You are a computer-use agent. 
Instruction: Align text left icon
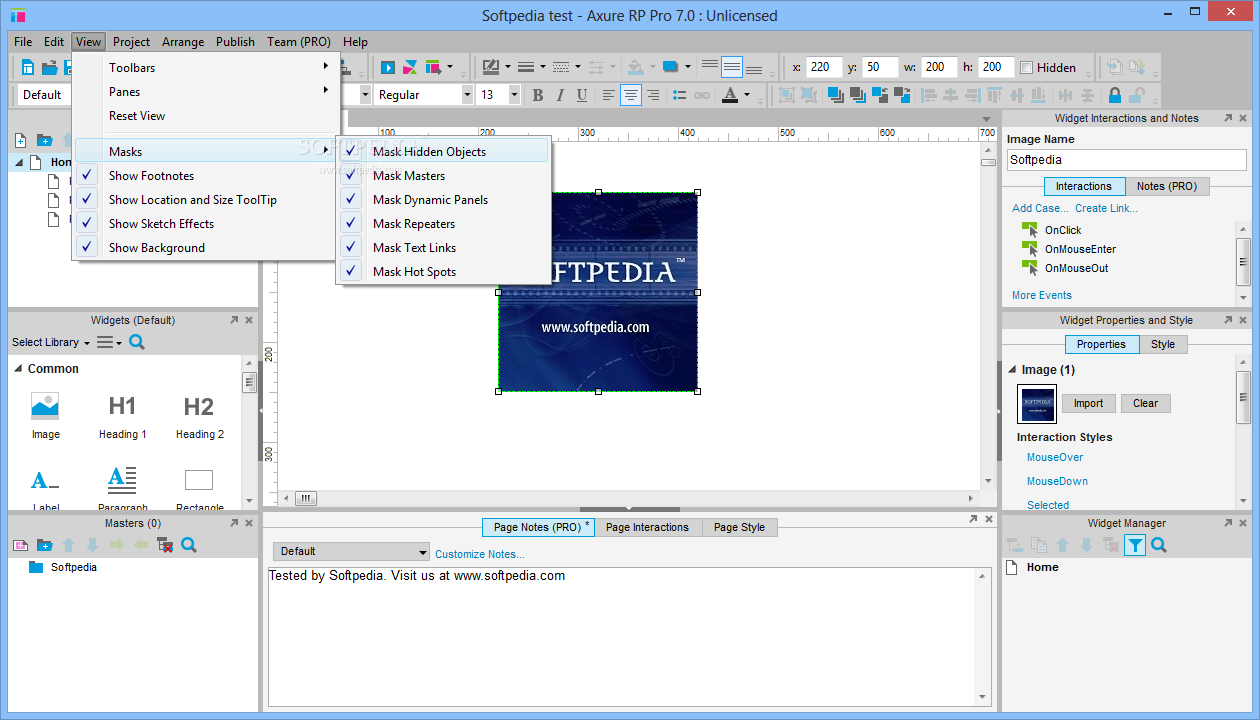[x=609, y=95]
